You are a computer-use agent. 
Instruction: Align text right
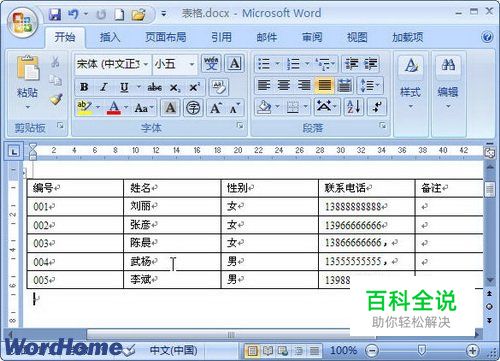click(304, 85)
